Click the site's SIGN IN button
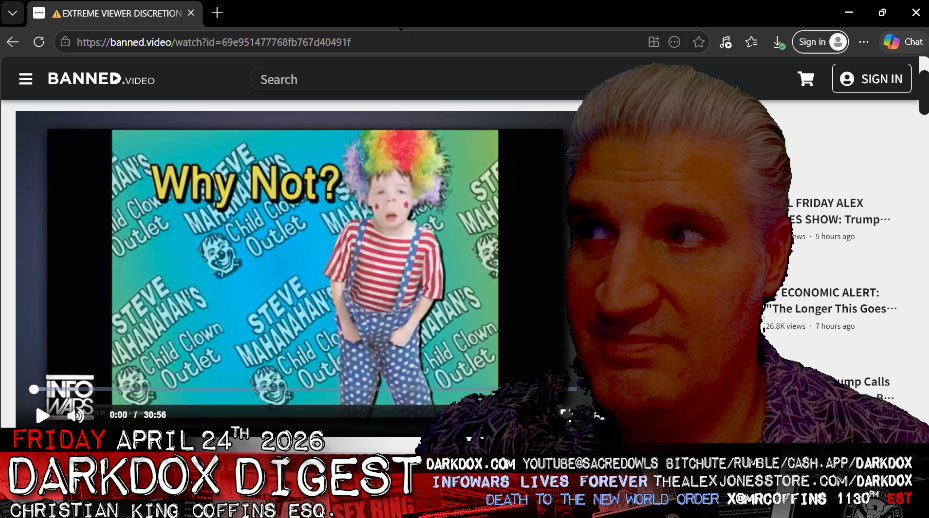 click(x=871, y=79)
